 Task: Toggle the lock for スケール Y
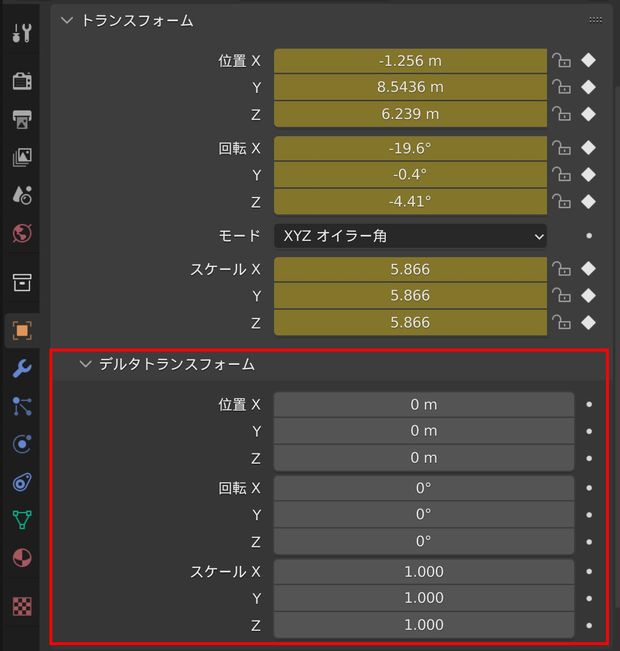[x=561, y=296]
